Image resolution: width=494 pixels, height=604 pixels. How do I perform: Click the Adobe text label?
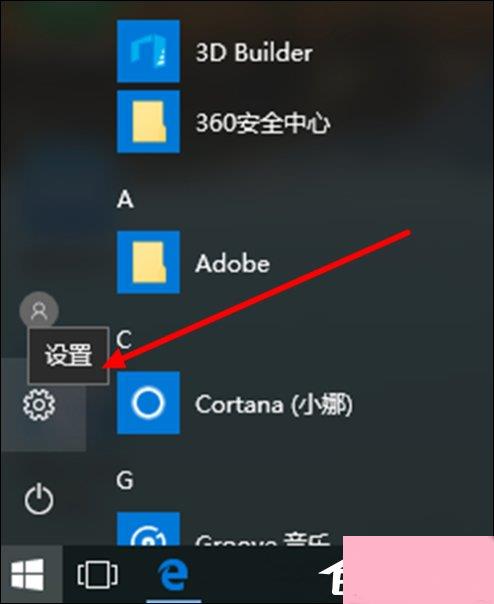(x=232, y=263)
